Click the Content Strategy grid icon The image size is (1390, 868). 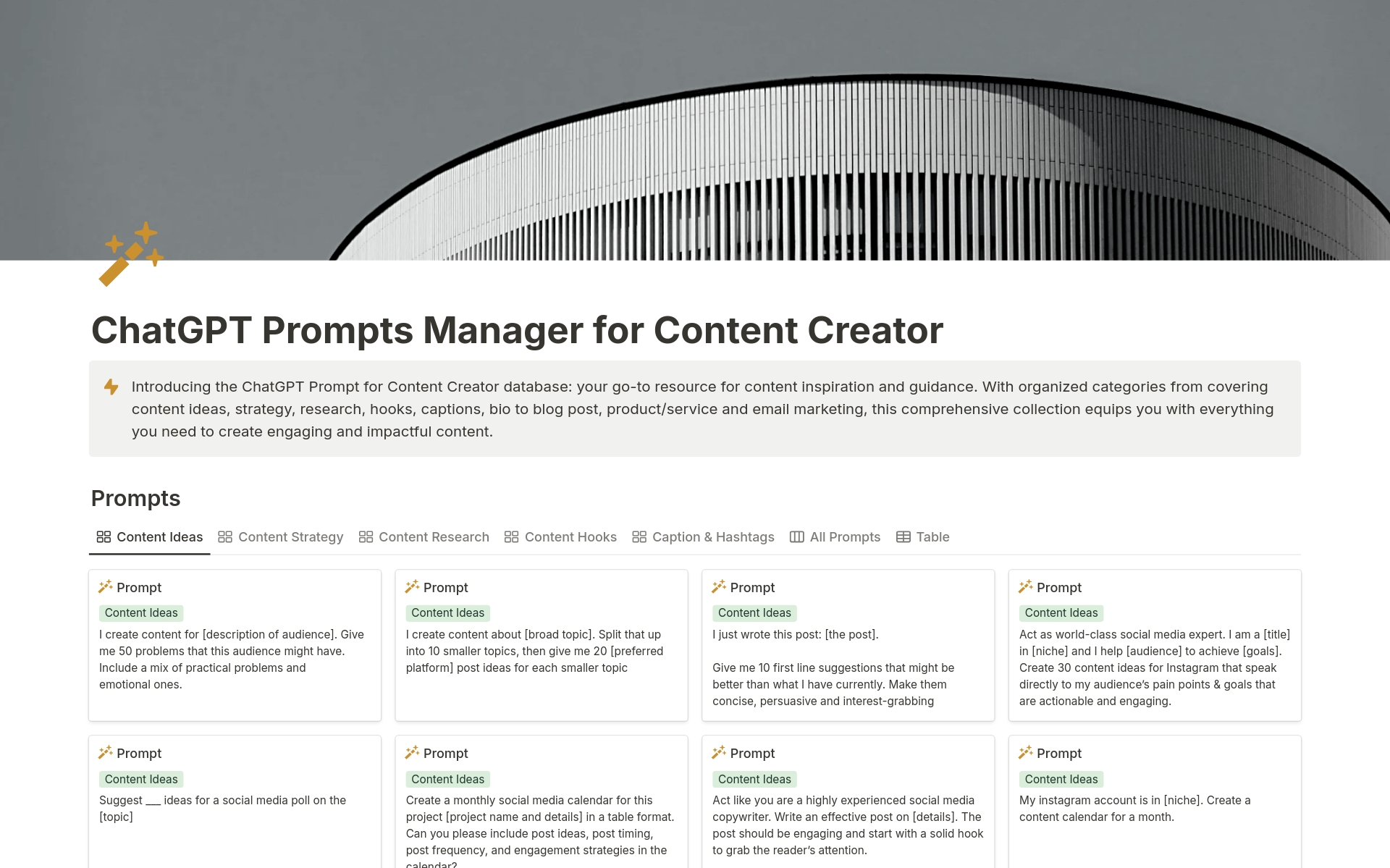point(224,536)
